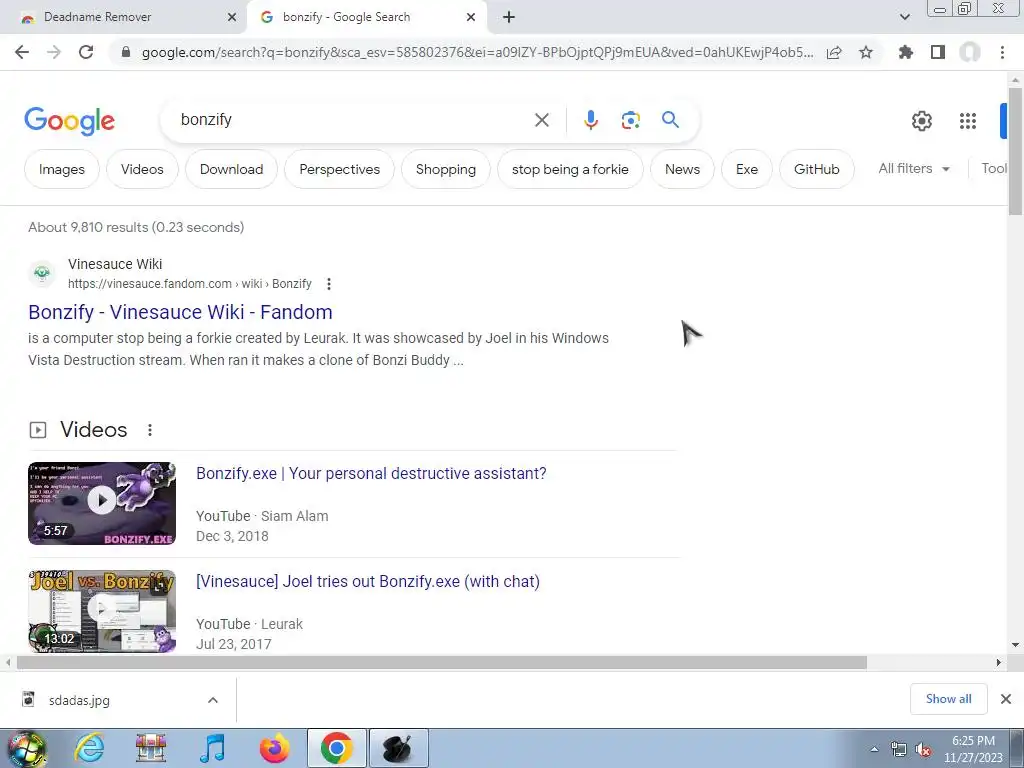Select the Perspectives filter chip
Screen dimensions: 1024x768
click(x=339, y=169)
